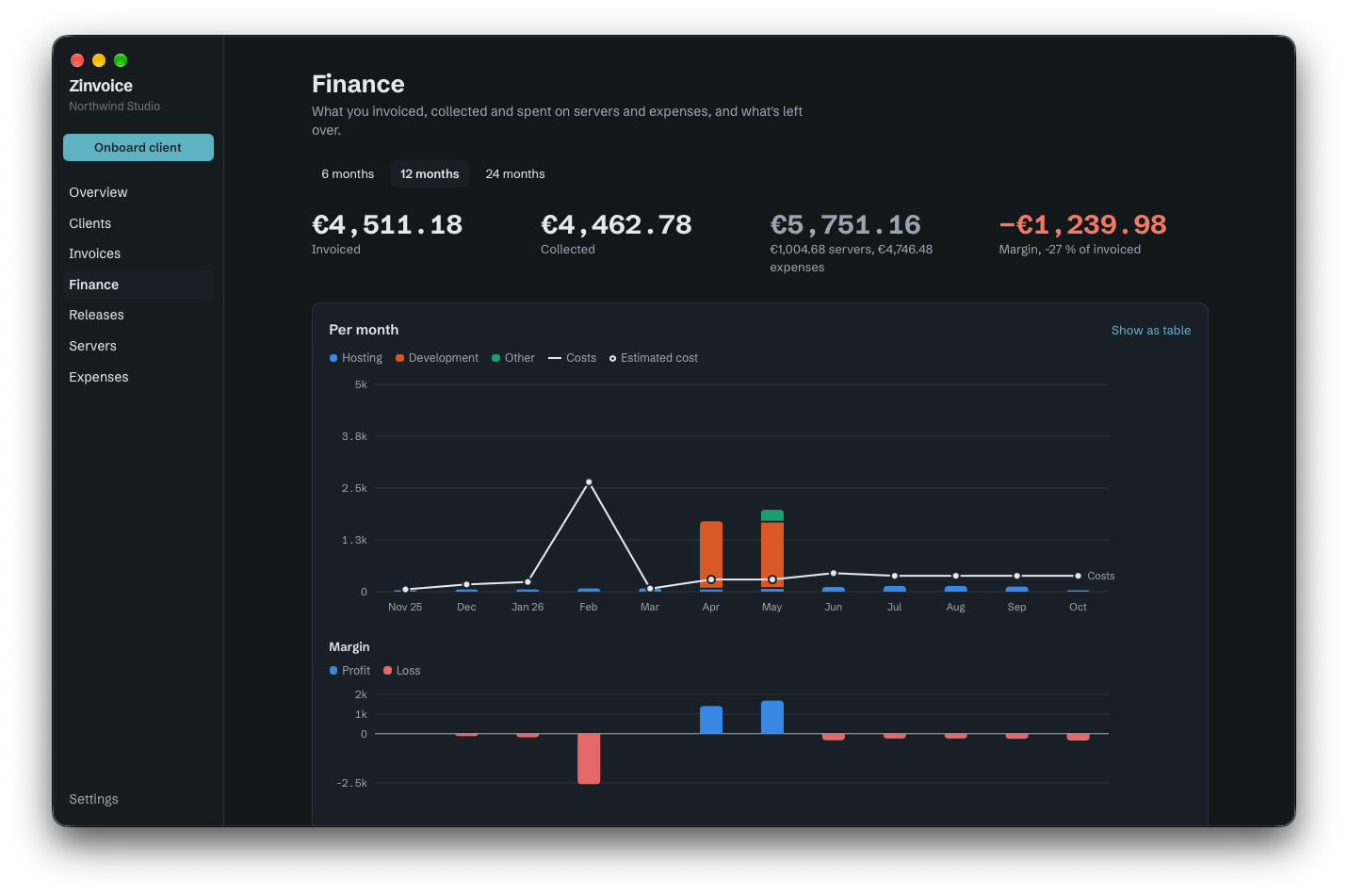Click the May profit bar in Margin chart
Image resolution: width=1348 pixels, height=896 pixels.
pyautogui.click(x=772, y=717)
